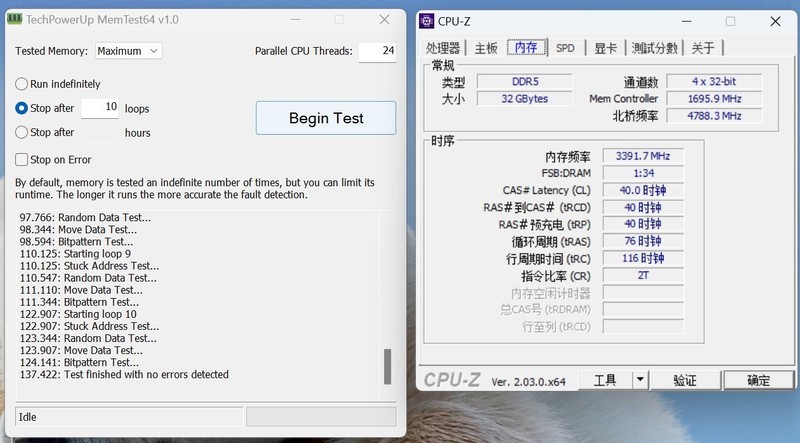The width and height of the screenshot is (800, 443).
Task: Click the 3391.7 MHz 内存频率 value
Action: [643, 156]
